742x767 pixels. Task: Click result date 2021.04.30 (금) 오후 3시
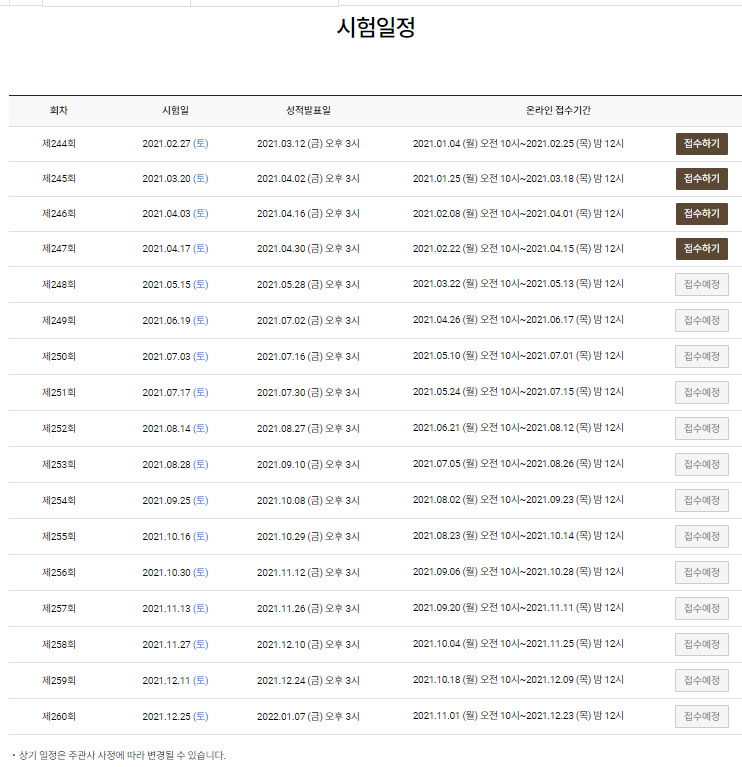(308, 248)
